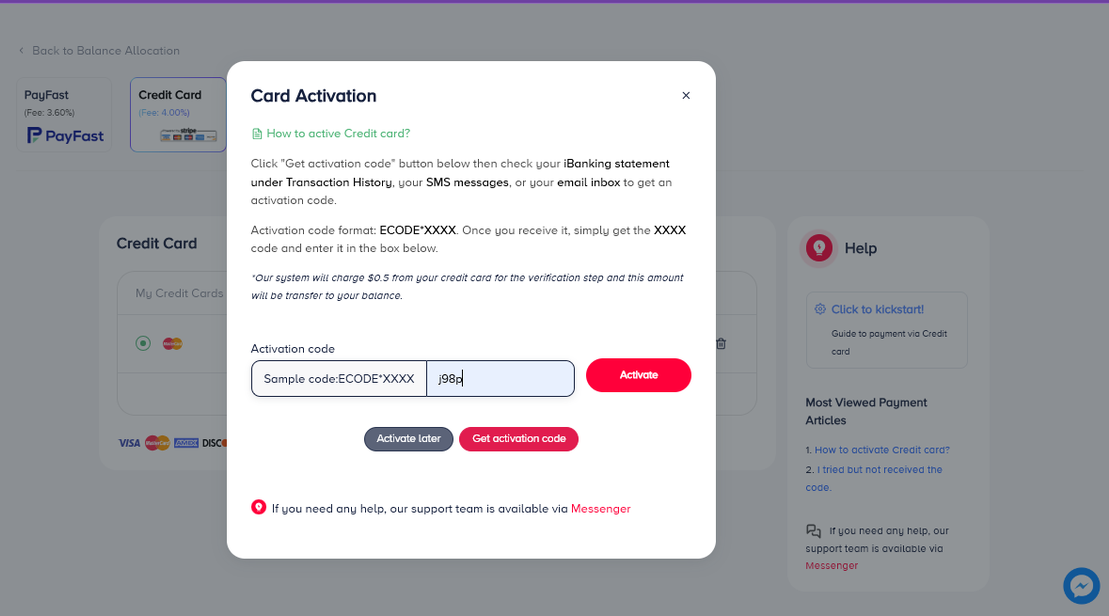The image size is (1109, 616).
Task: Select the PayFast payment method tab
Action: pos(64,115)
